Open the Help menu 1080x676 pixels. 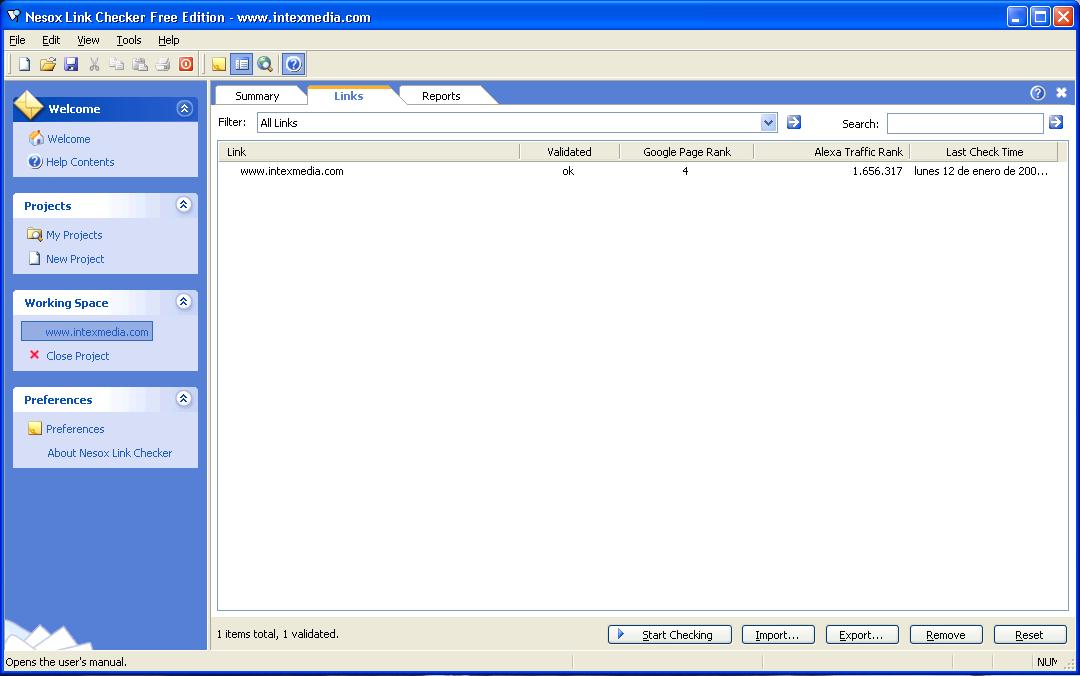pos(169,40)
